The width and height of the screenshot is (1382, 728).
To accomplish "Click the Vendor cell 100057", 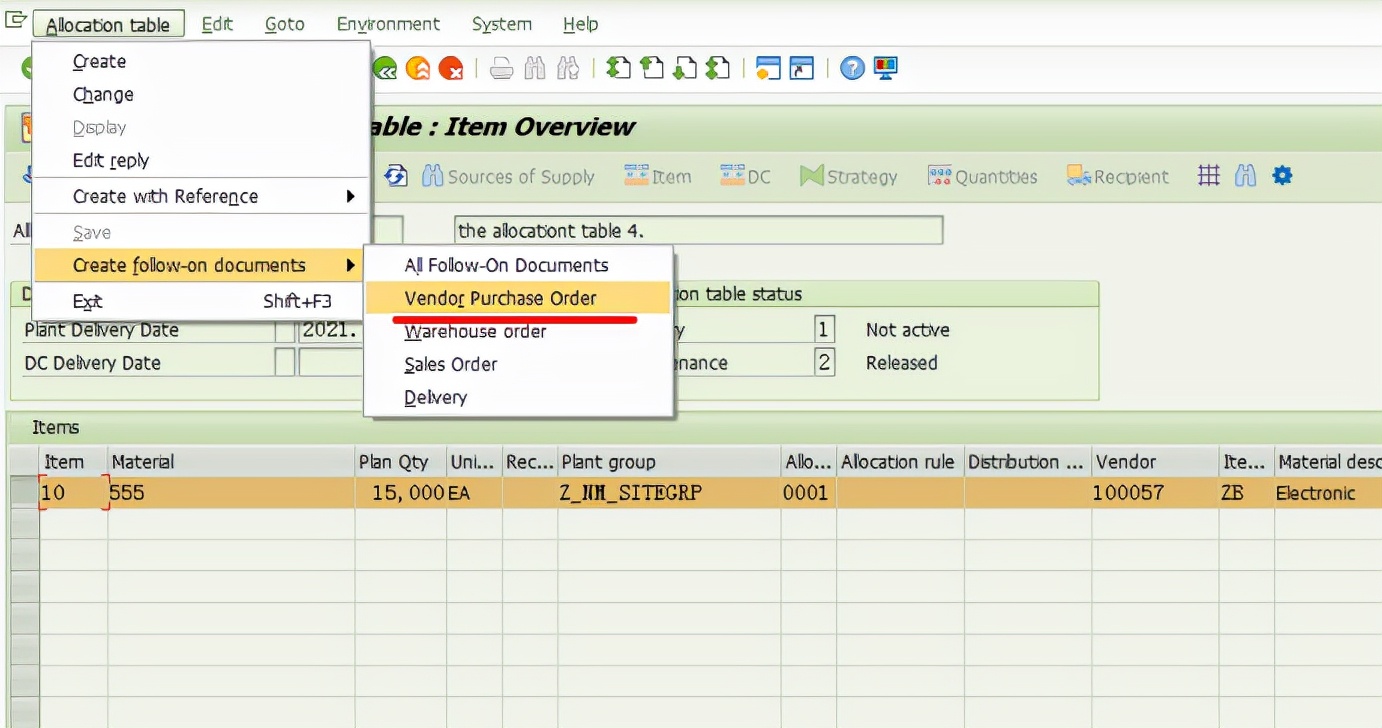I will tap(1155, 493).
